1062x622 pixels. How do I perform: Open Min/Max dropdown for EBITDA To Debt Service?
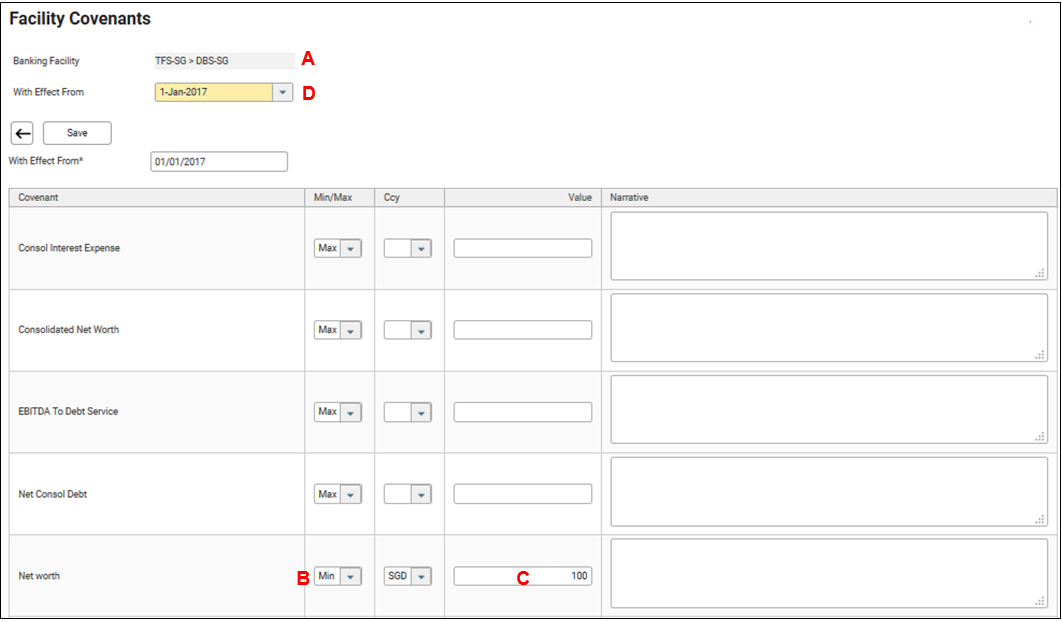[x=338, y=412]
